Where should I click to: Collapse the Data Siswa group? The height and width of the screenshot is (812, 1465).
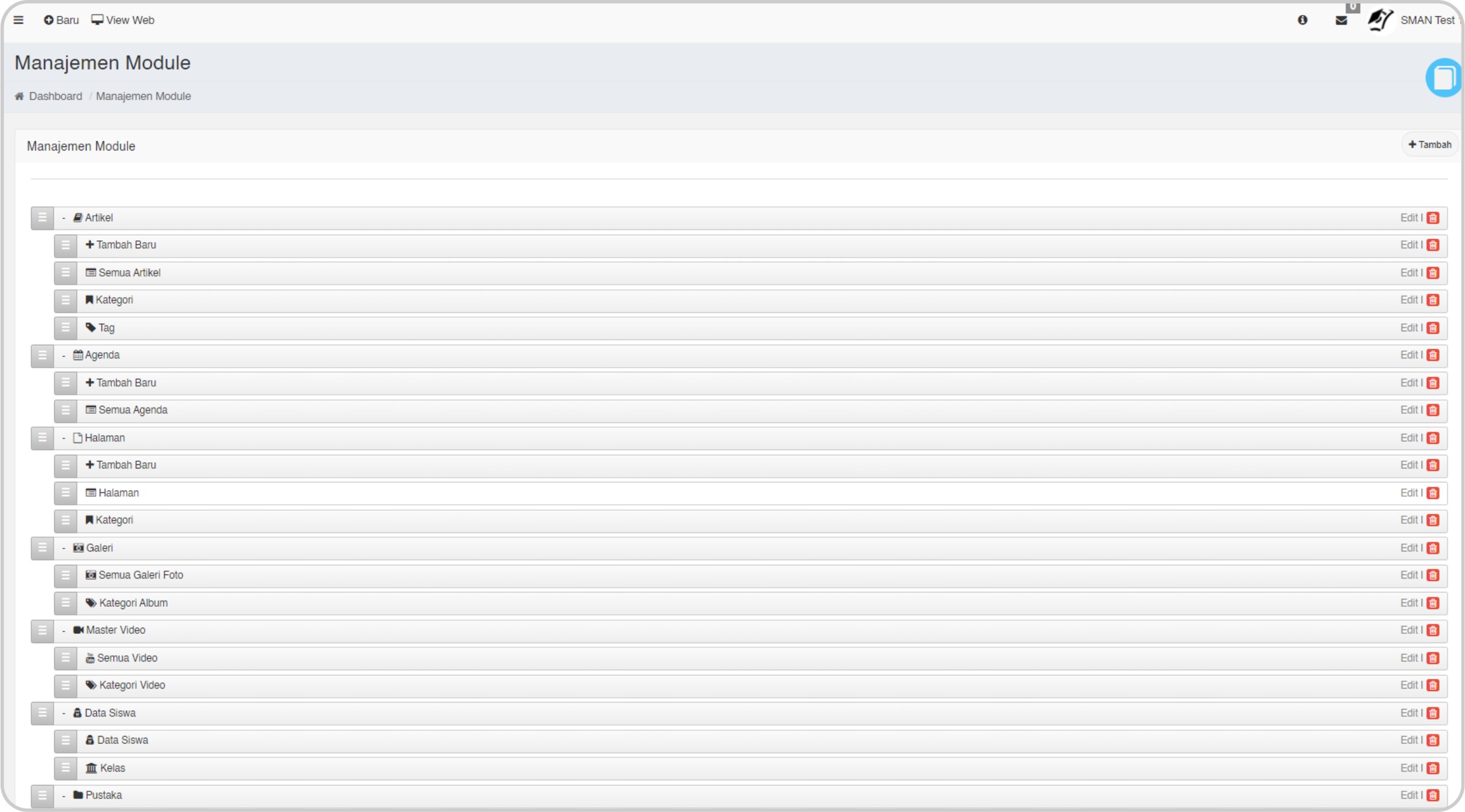point(63,713)
